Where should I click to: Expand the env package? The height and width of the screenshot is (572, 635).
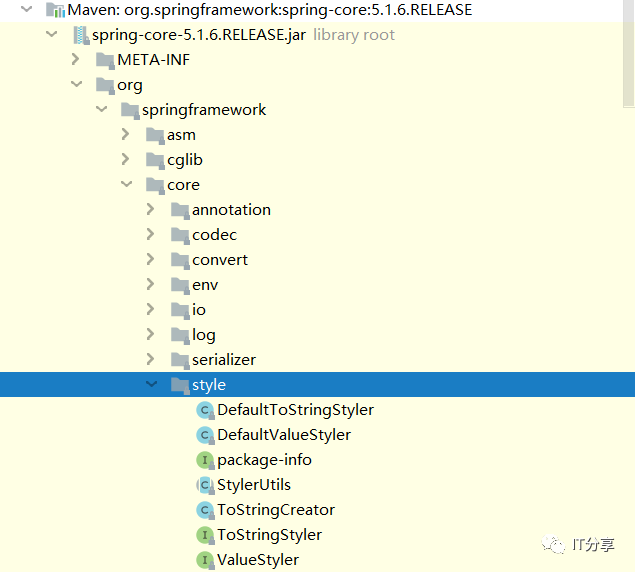click(x=150, y=284)
